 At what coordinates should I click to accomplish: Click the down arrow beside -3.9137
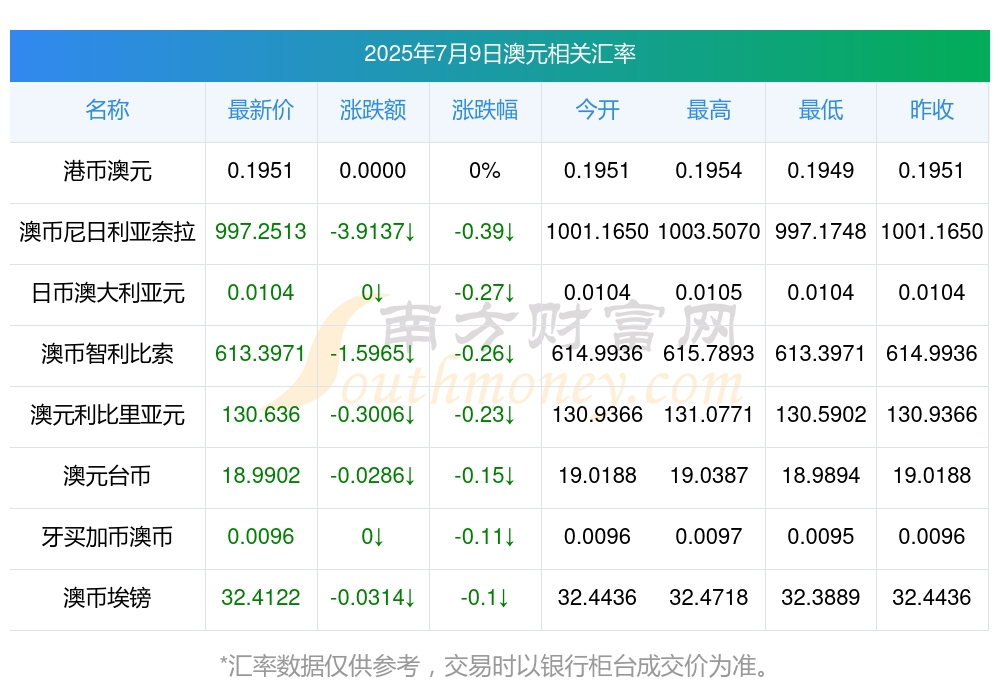(x=410, y=232)
